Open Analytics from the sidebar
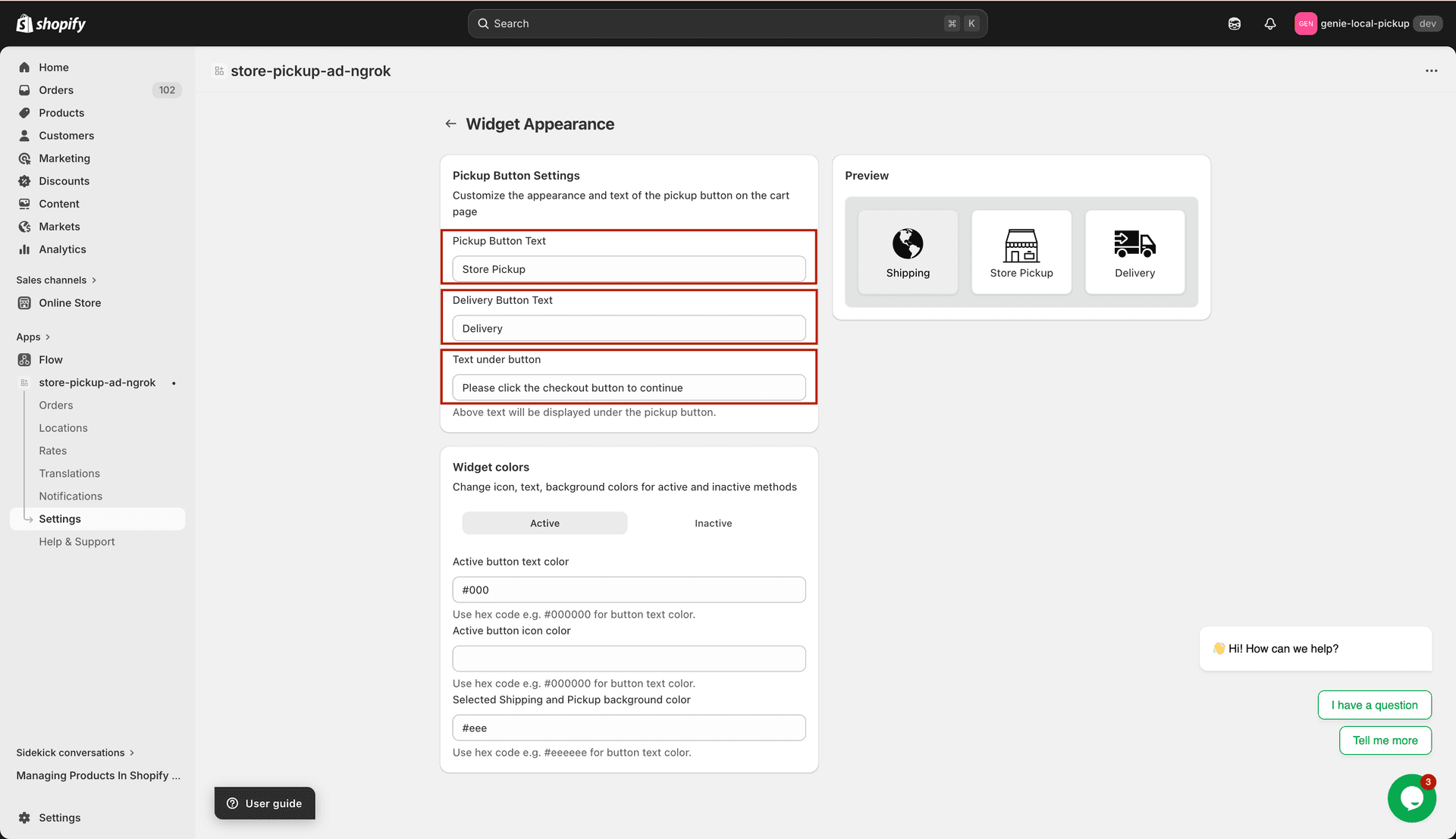This screenshot has height=839, width=1456. [63, 249]
